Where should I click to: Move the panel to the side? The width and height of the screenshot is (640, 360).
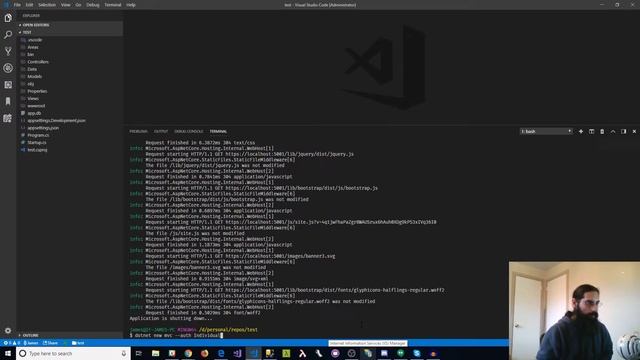pyautogui.click(x=623, y=131)
